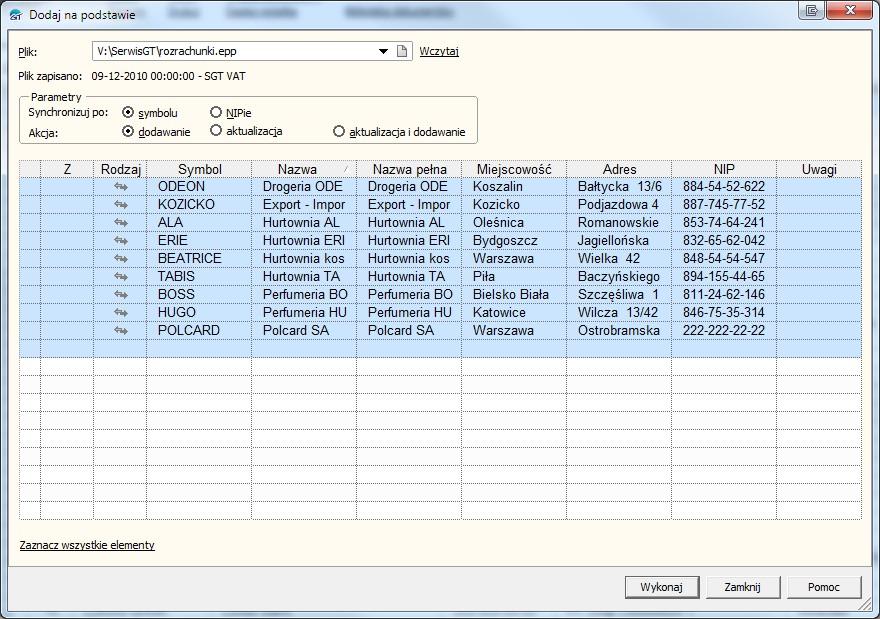
Task: Select the POLCARD symbol cell
Action: click(199, 330)
